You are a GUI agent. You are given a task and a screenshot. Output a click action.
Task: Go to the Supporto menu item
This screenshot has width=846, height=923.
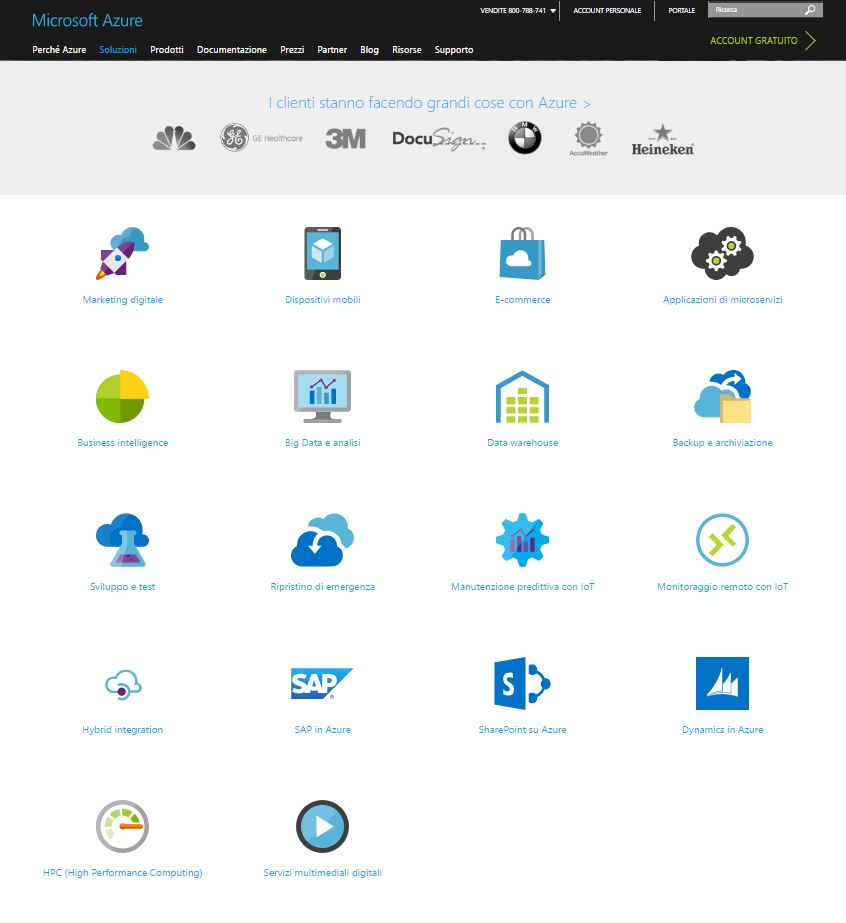point(454,49)
